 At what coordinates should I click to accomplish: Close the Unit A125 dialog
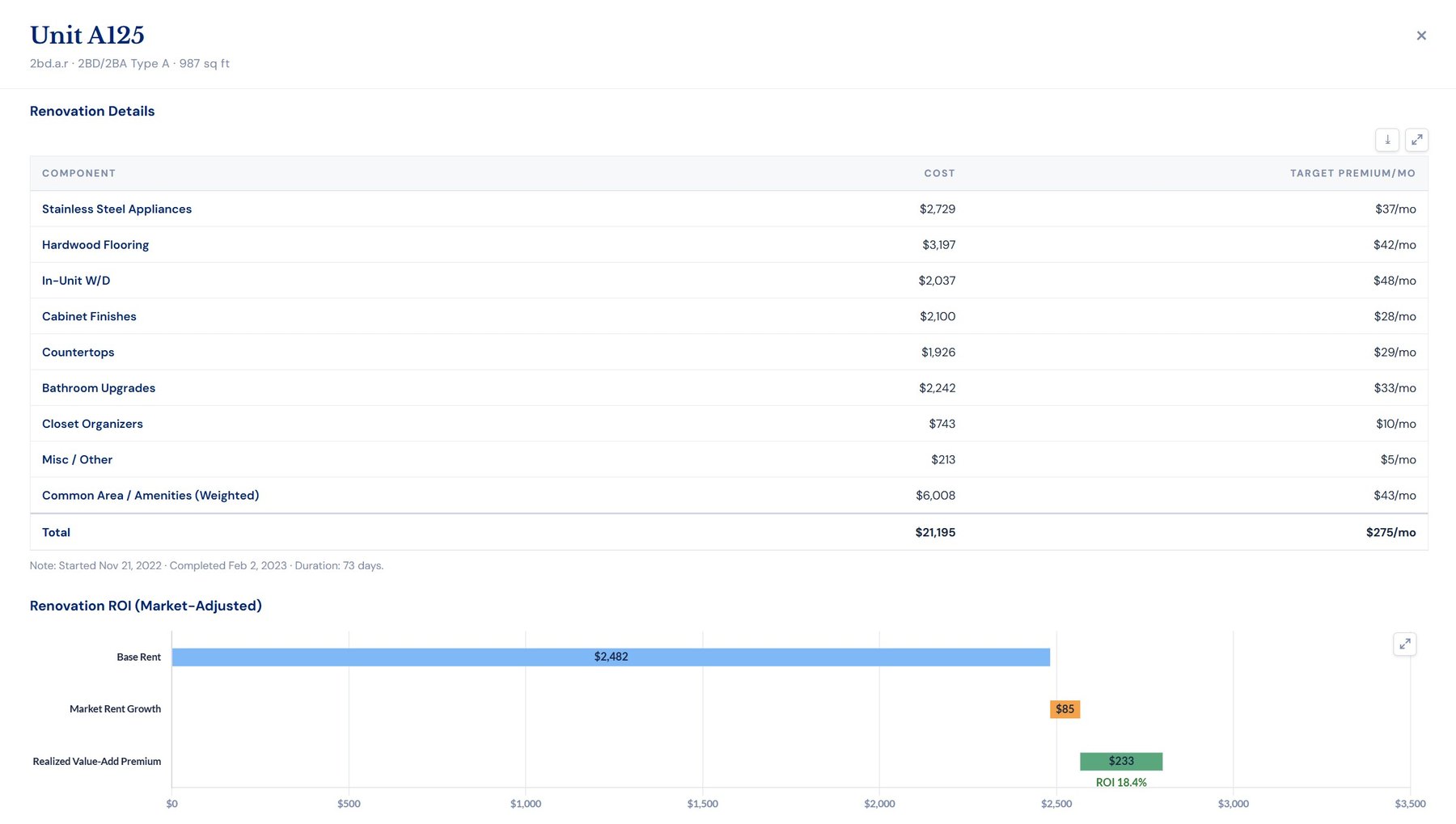pyautogui.click(x=1421, y=36)
